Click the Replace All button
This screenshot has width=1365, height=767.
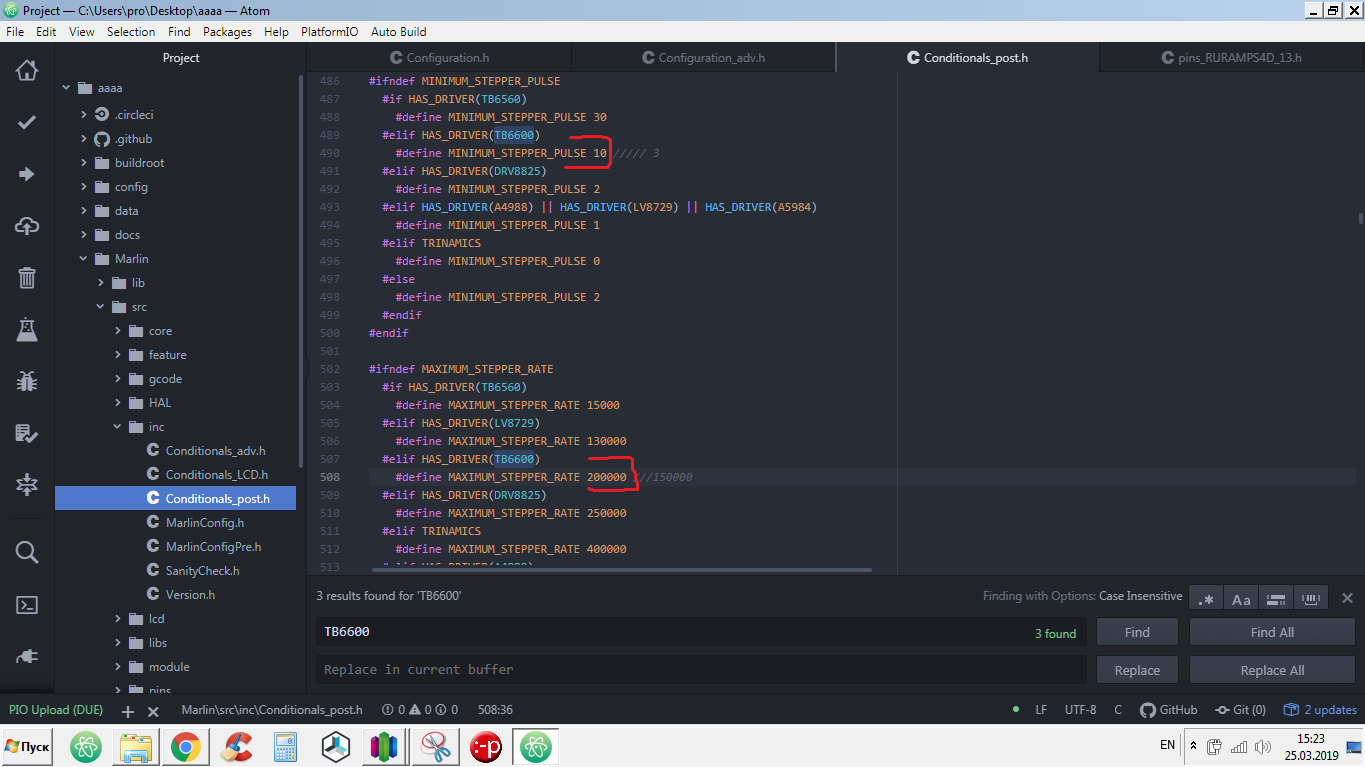(x=1272, y=670)
